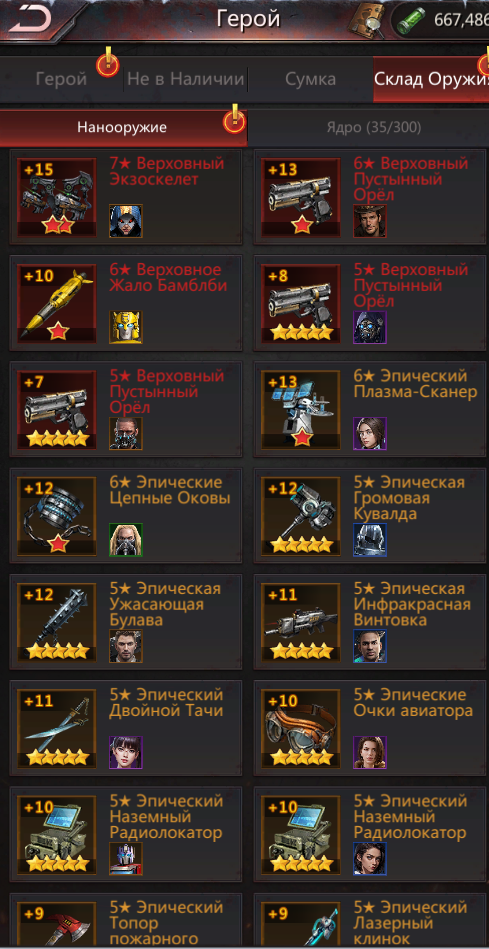Tap the Жало Бамблби yellow missile icon

[57, 303]
